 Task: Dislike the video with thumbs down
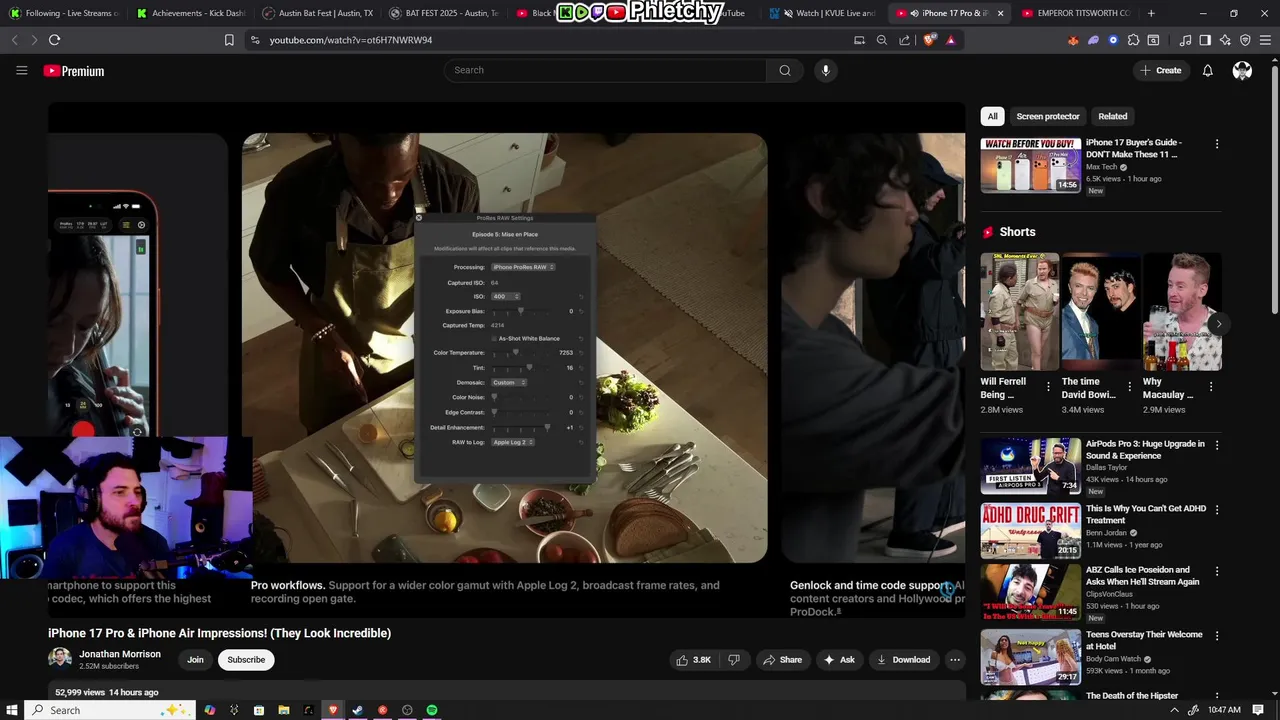[x=733, y=660]
